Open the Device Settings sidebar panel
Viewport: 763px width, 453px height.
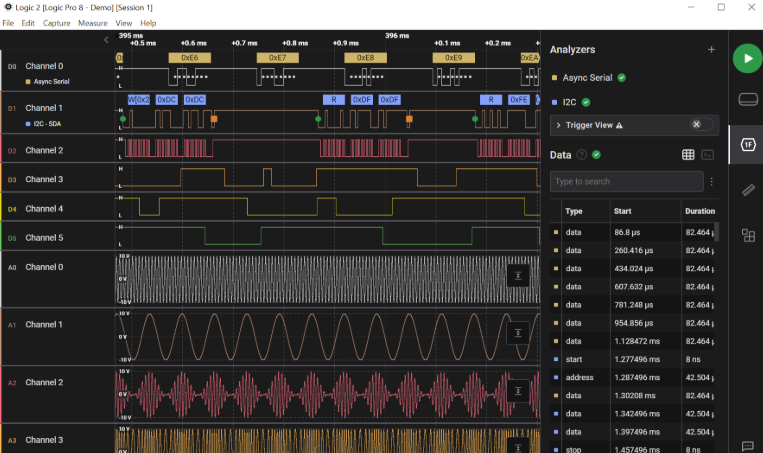tap(747, 99)
